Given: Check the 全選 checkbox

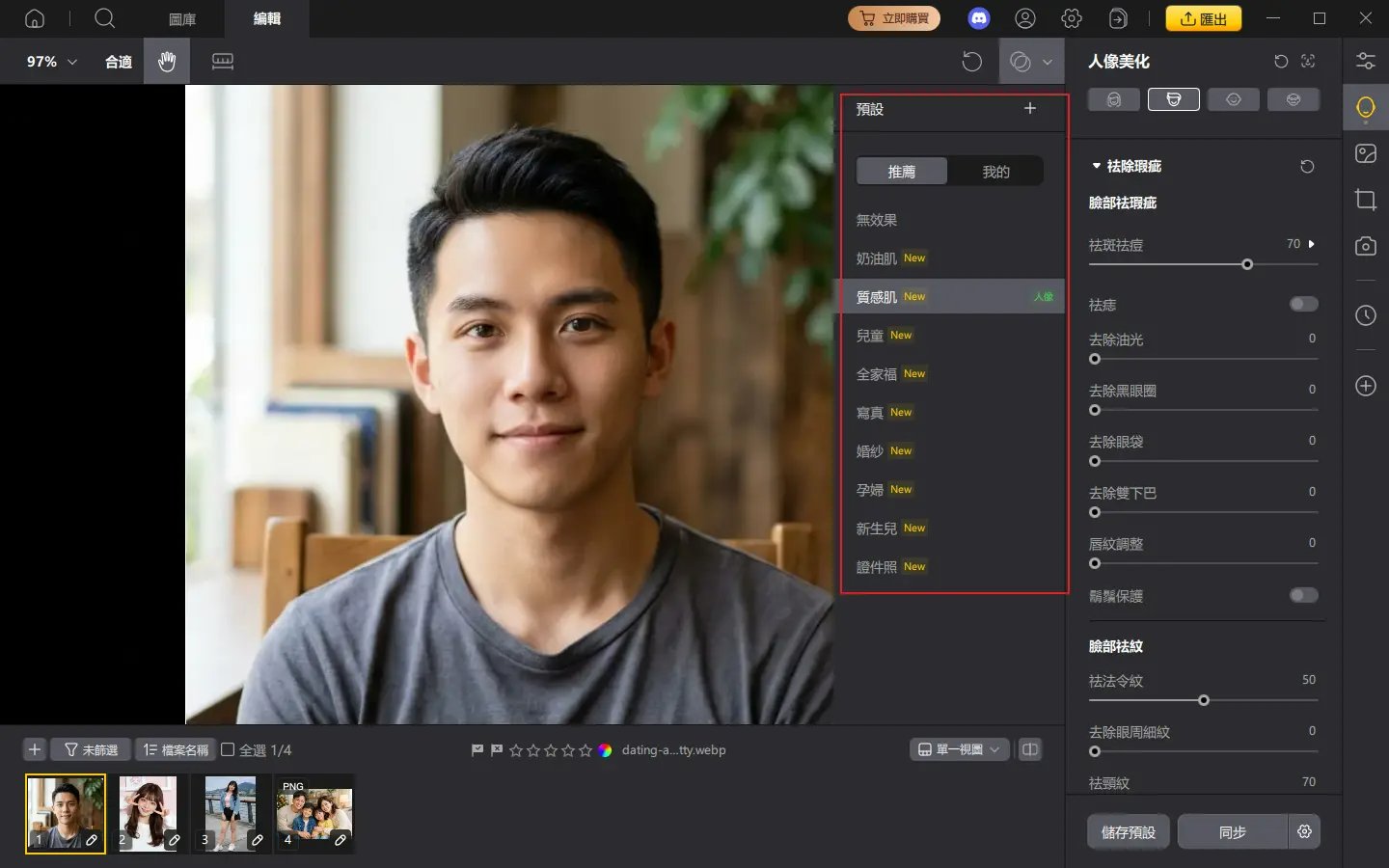Looking at the screenshot, I should click(x=228, y=749).
